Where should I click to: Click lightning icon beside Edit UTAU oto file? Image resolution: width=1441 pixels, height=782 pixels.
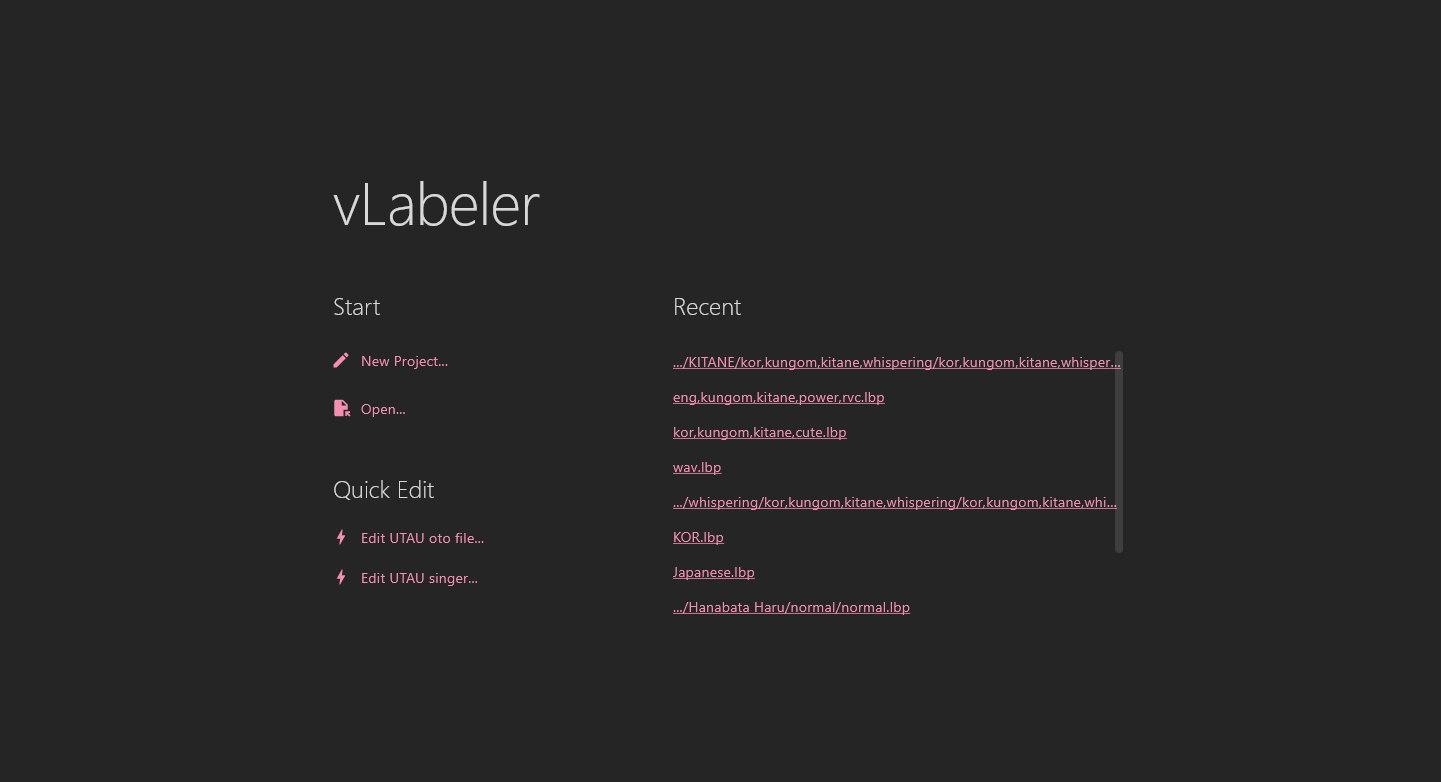coord(341,537)
